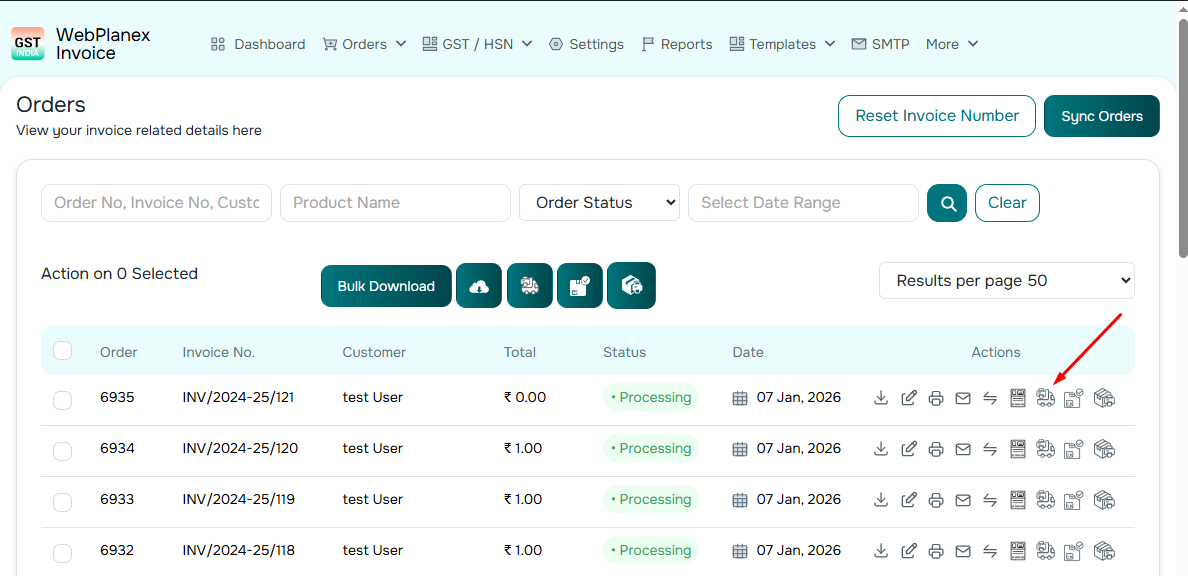The image size is (1188, 576).
Task: Expand the Results per page selector
Action: 1006,281
